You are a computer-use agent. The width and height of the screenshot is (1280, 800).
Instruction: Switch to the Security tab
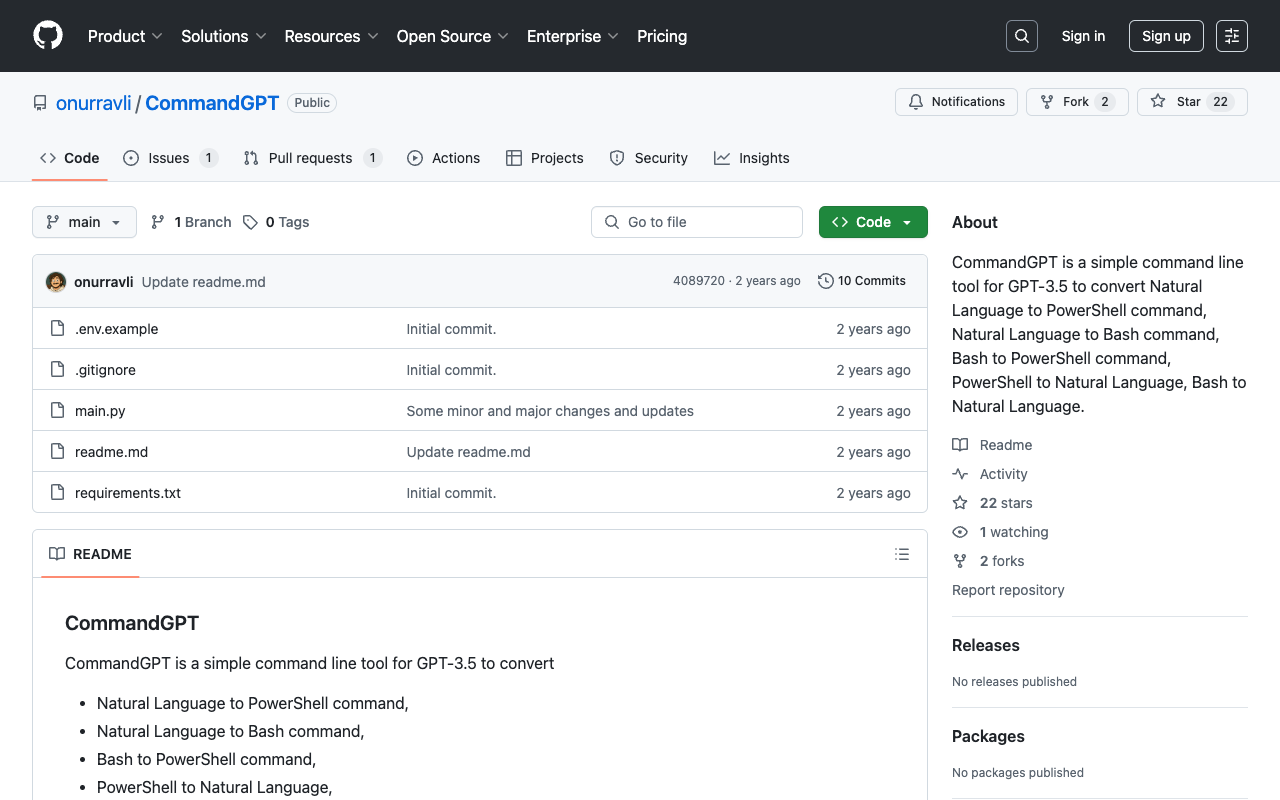coord(649,158)
